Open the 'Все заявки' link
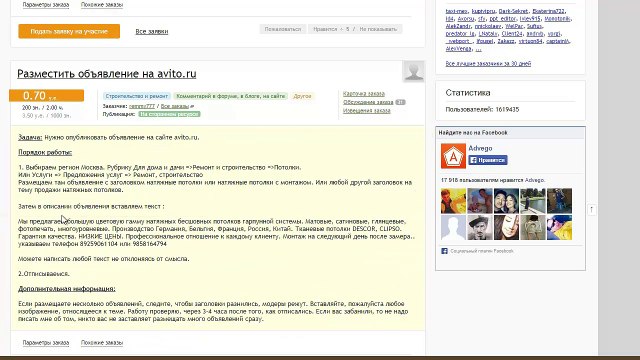The width and height of the screenshot is (640, 360). (x=152, y=31)
